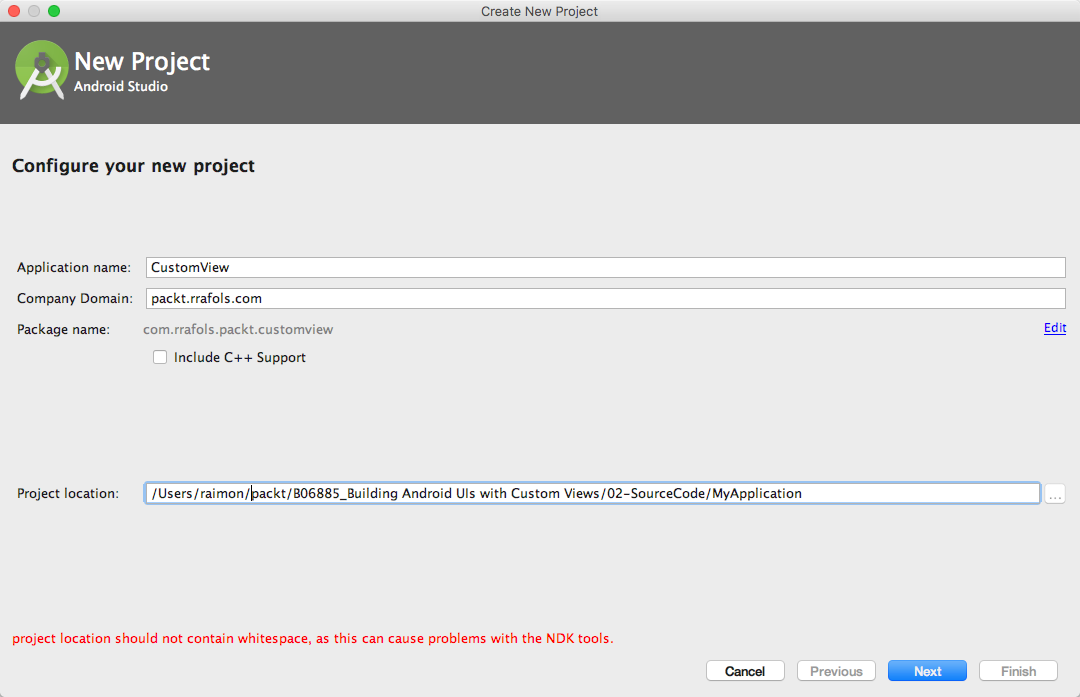
Task: Click the 'Company Domain:' label
Action: [x=74, y=298]
